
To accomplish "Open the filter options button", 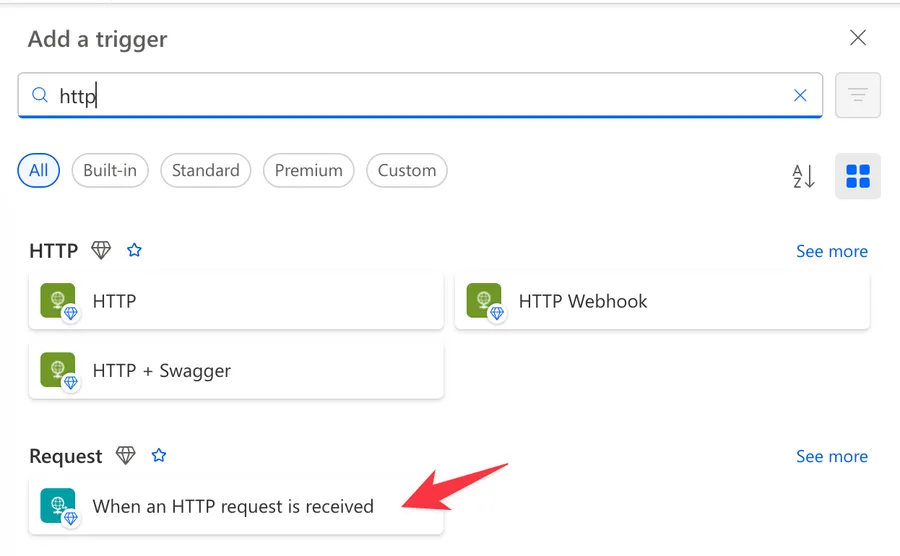I will pyautogui.click(x=857, y=96).
